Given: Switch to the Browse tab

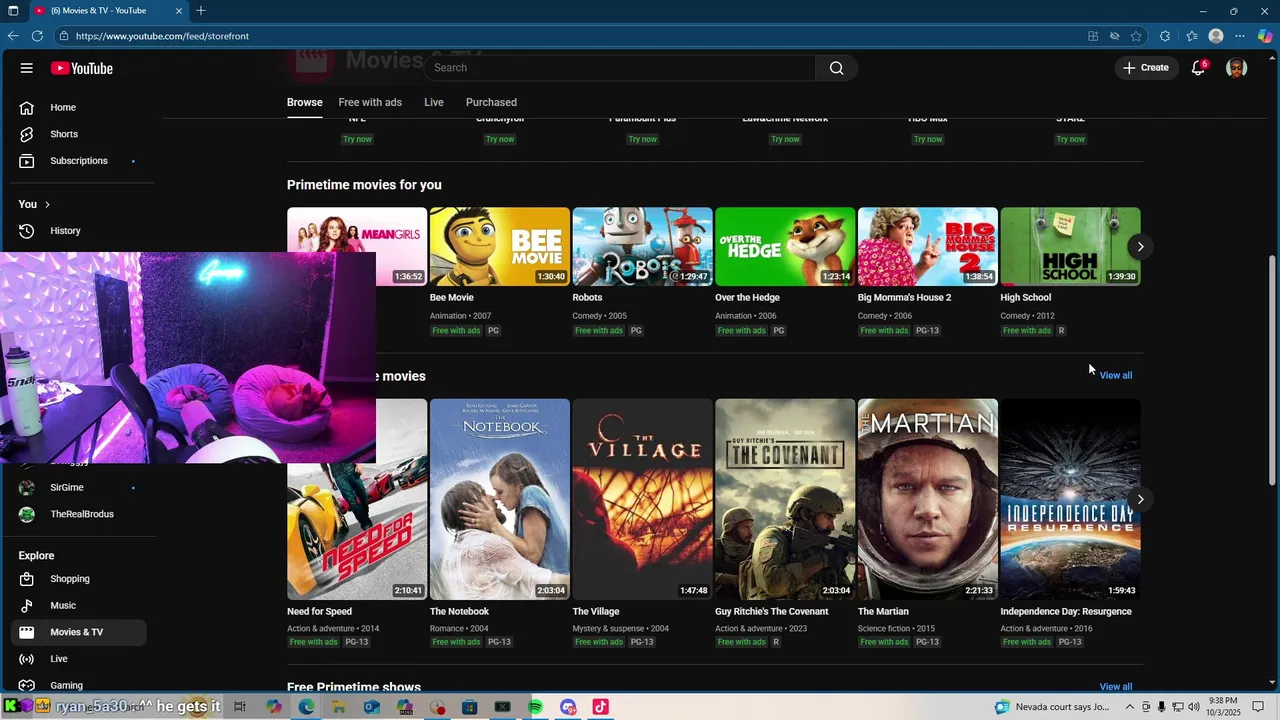Looking at the screenshot, I should click(305, 102).
